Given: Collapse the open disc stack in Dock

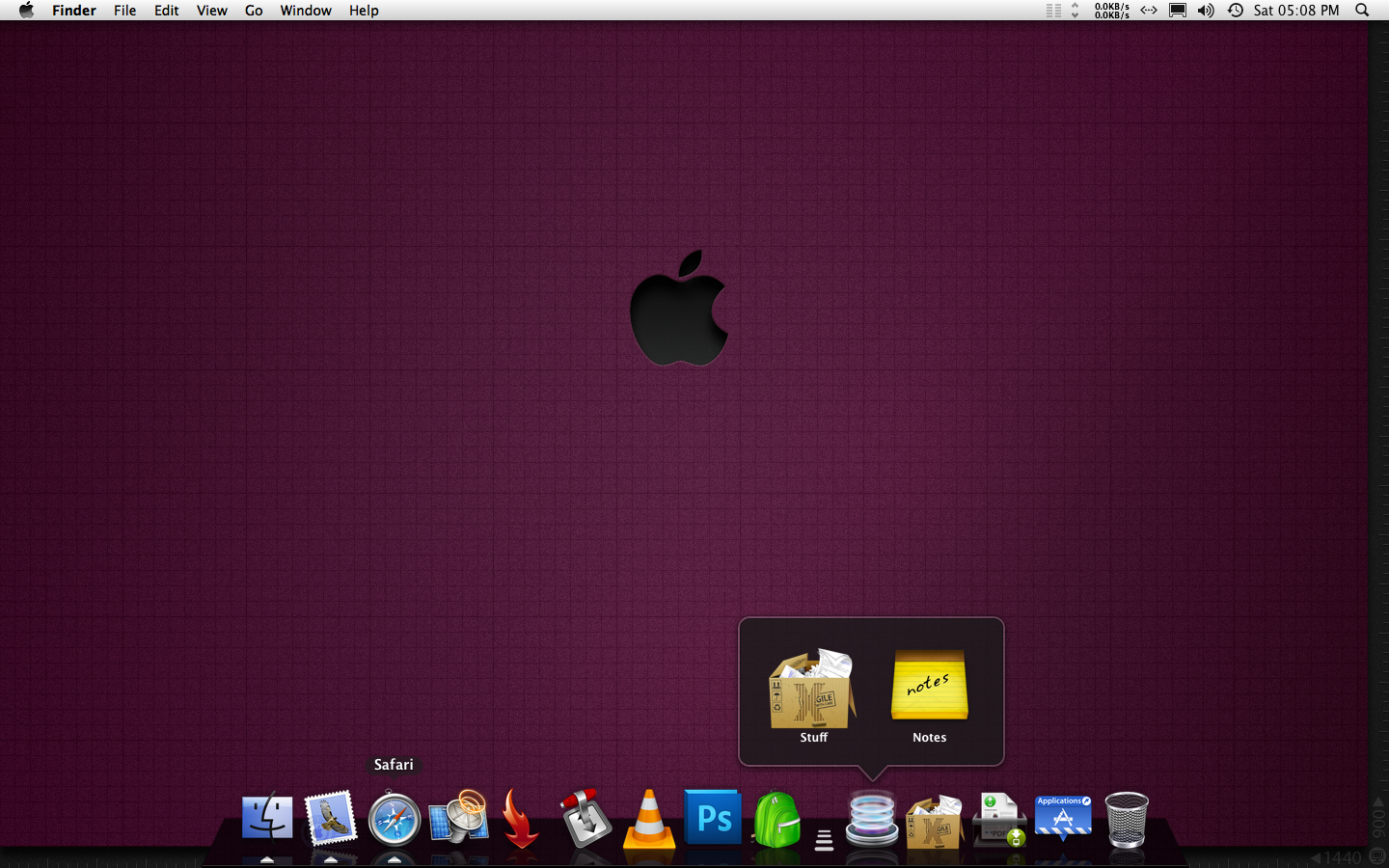Looking at the screenshot, I should (871, 819).
